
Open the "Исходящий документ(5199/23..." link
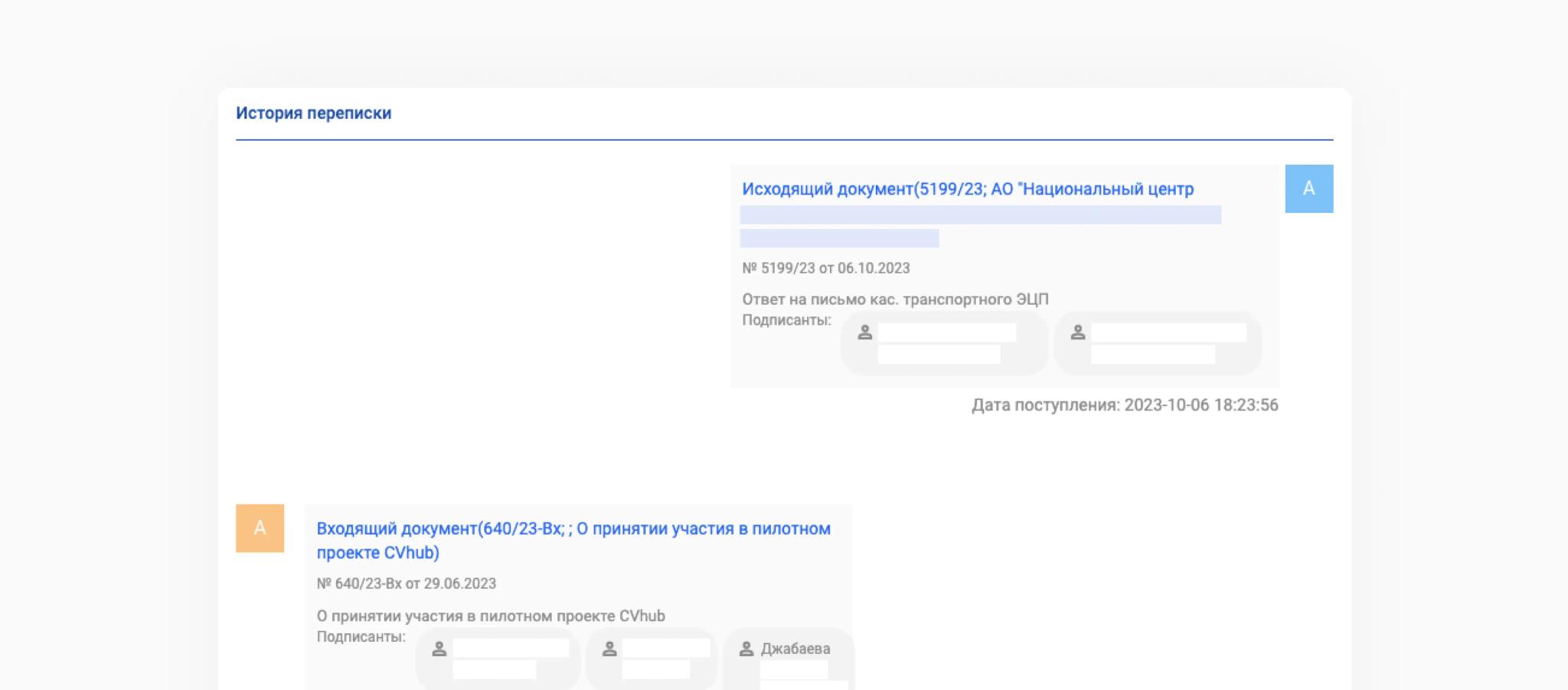(967, 189)
